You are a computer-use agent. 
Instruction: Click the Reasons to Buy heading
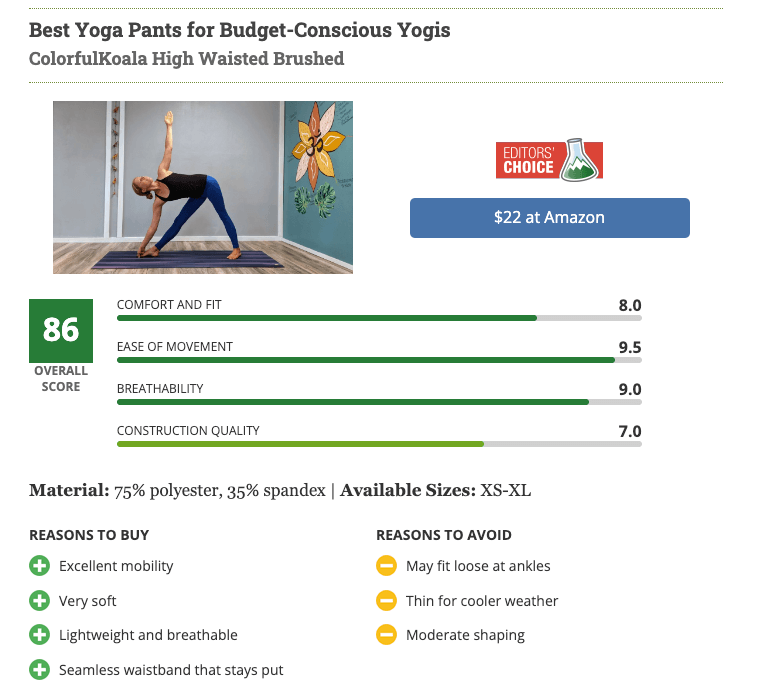click(x=89, y=535)
